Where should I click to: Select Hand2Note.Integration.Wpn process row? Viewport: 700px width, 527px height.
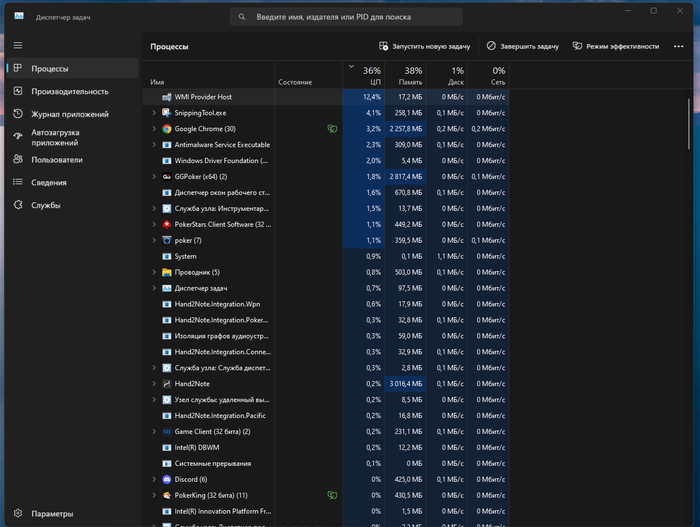click(x=325, y=304)
